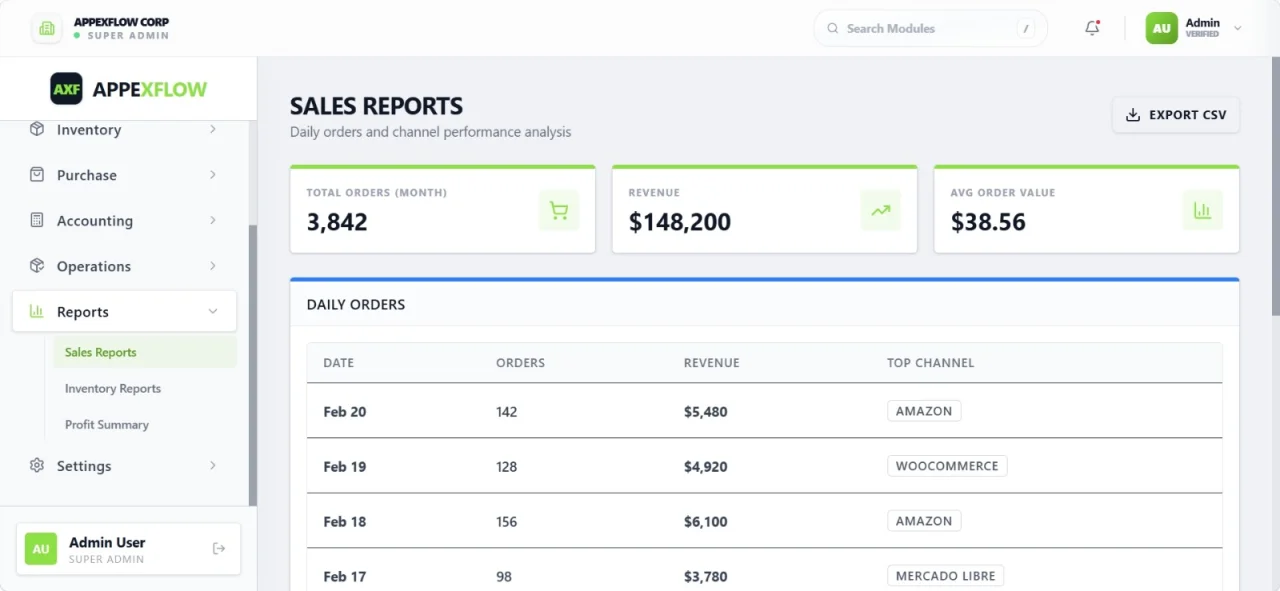This screenshot has width=1280, height=591.
Task: Expand the Operations menu chevron
Action: (x=213, y=266)
